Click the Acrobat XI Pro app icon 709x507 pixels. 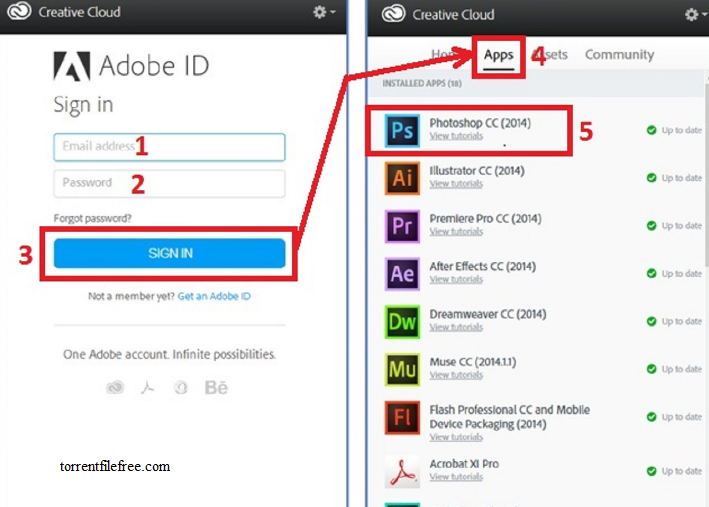(x=402, y=472)
